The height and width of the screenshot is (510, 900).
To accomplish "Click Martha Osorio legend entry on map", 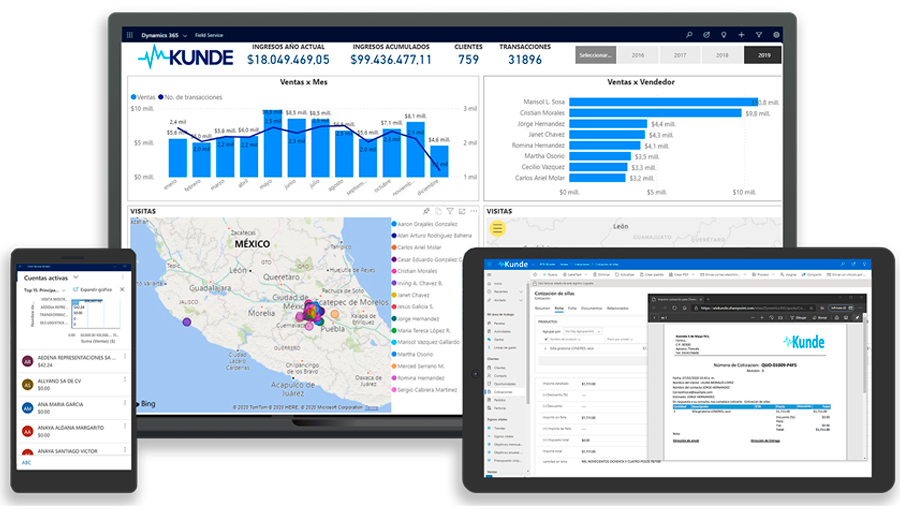I will (412, 354).
